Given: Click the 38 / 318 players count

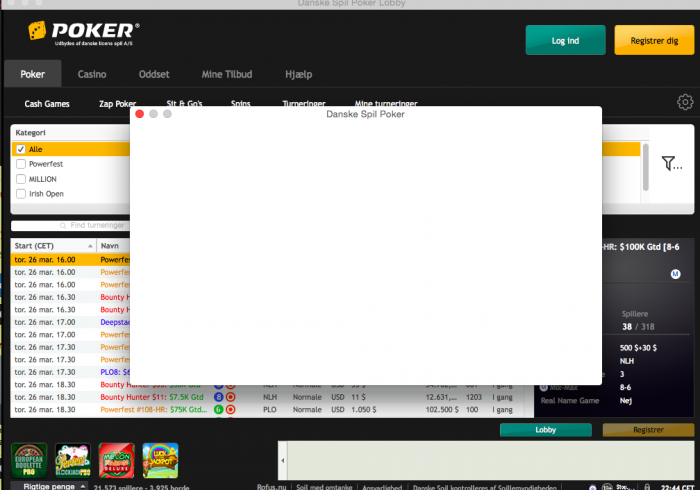Looking at the screenshot, I should (638, 327).
